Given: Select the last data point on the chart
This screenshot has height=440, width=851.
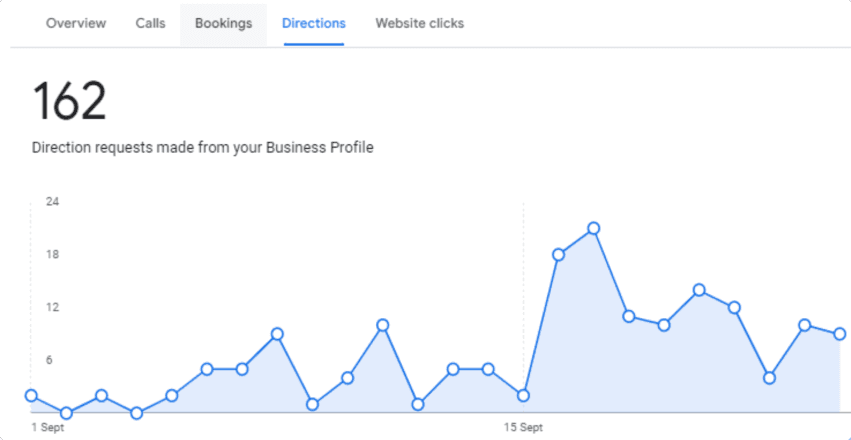Looking at the screenshot, I should point(840,334).
